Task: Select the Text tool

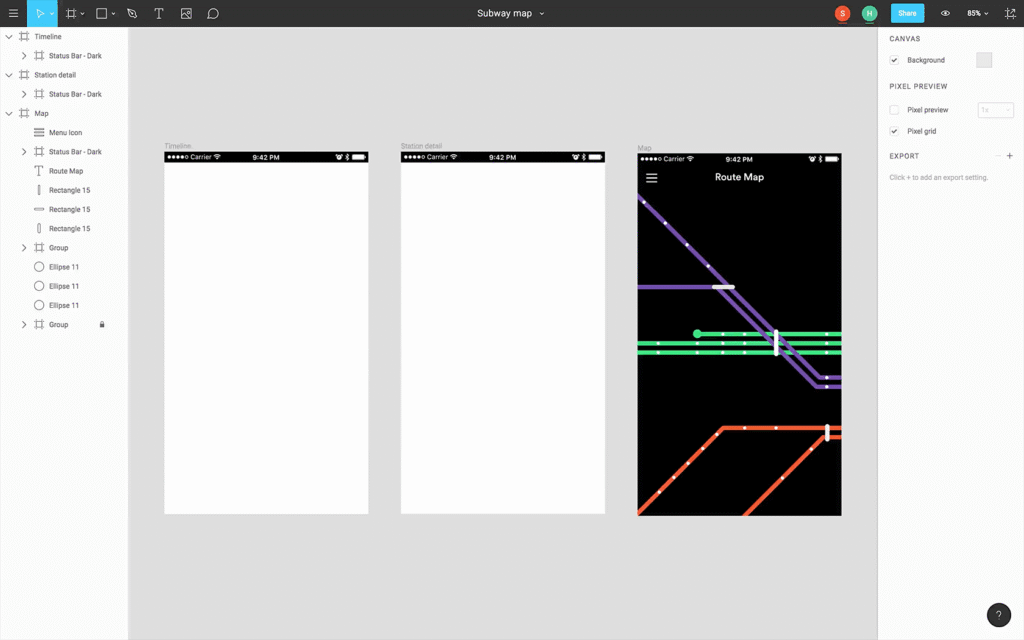Action: (x=158, y=13)
